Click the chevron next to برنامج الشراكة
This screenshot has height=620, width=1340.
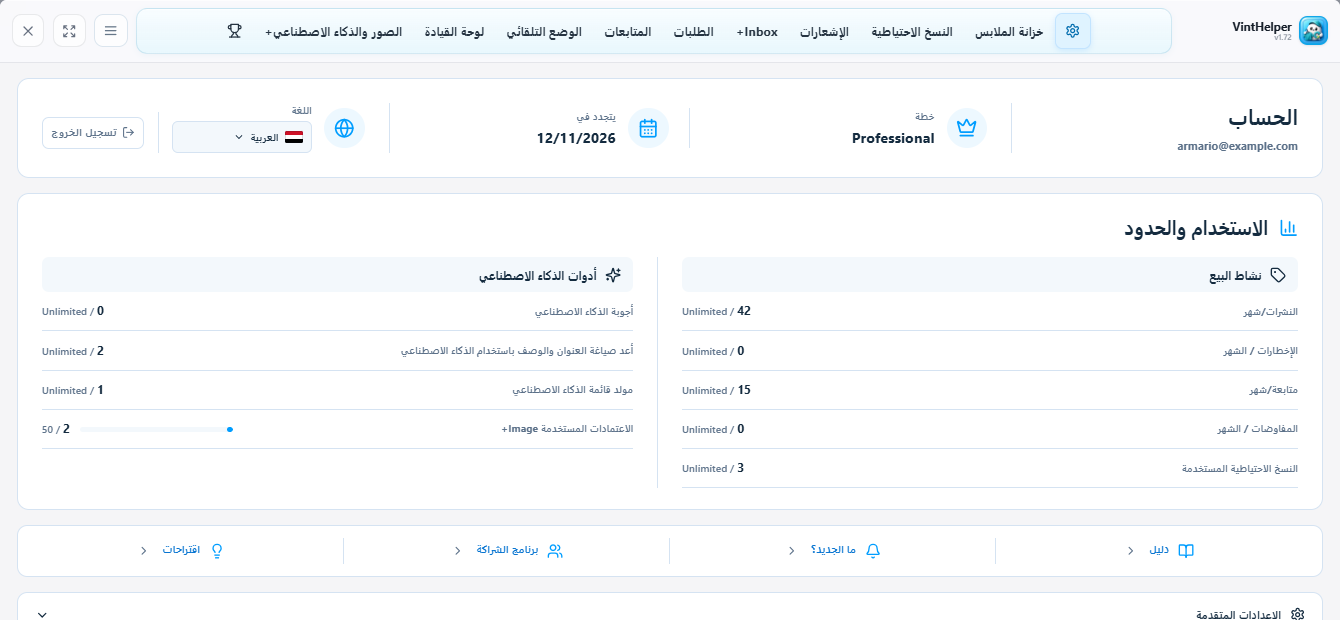point(457,551)
